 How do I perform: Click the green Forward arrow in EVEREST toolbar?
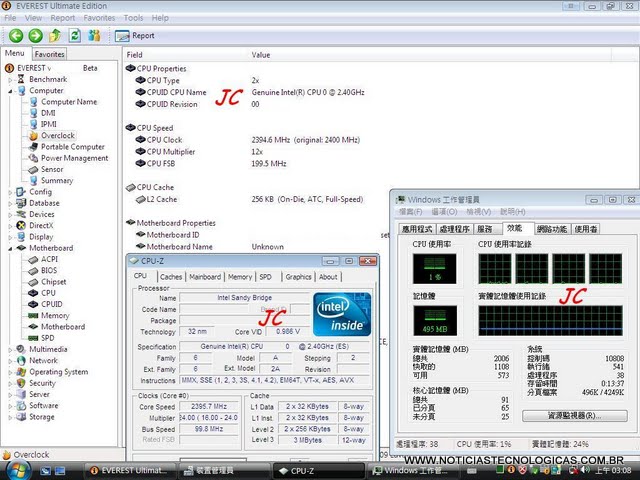click(x=36, y=36)
